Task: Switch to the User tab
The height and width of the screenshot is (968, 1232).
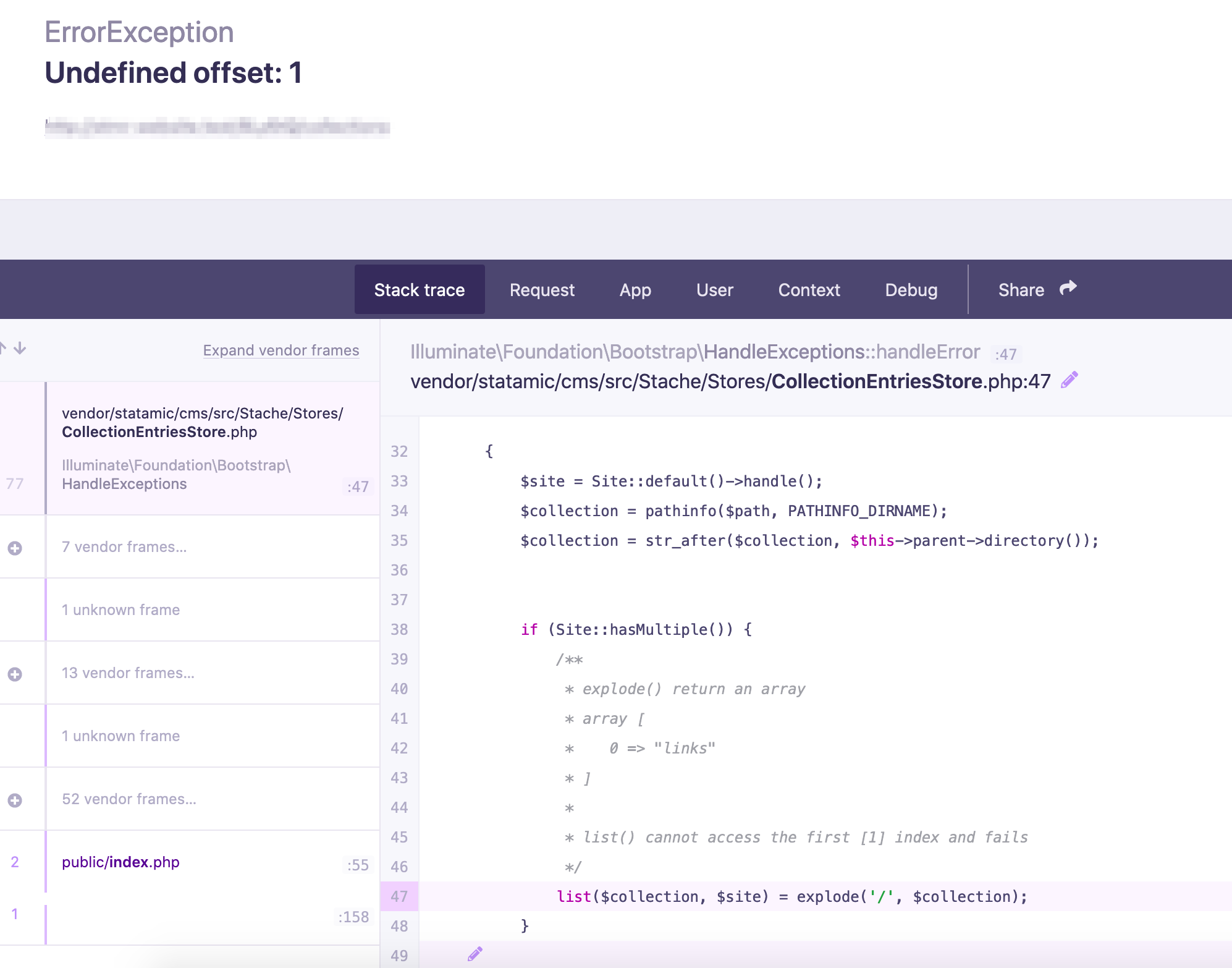Action: point(714,289)
